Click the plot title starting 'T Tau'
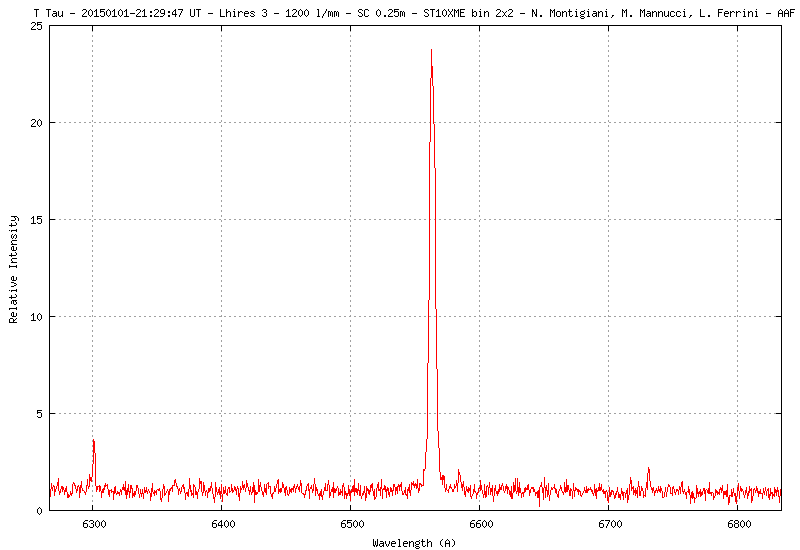The height and width of the screenshot is (550, 800). (x=414, y=13)
